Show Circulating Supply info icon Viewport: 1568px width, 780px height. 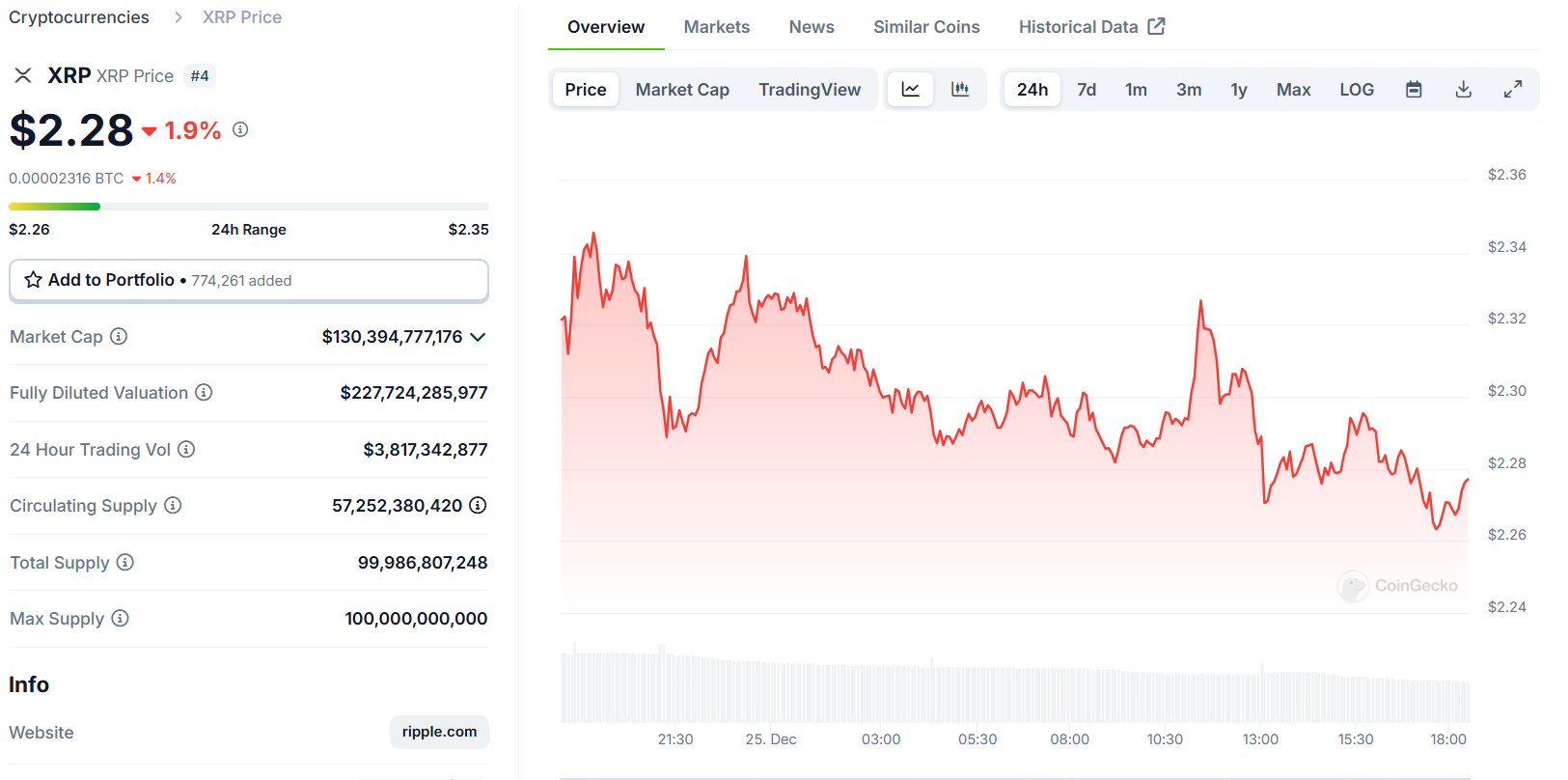pyautogui.click(x=173, y=505)
